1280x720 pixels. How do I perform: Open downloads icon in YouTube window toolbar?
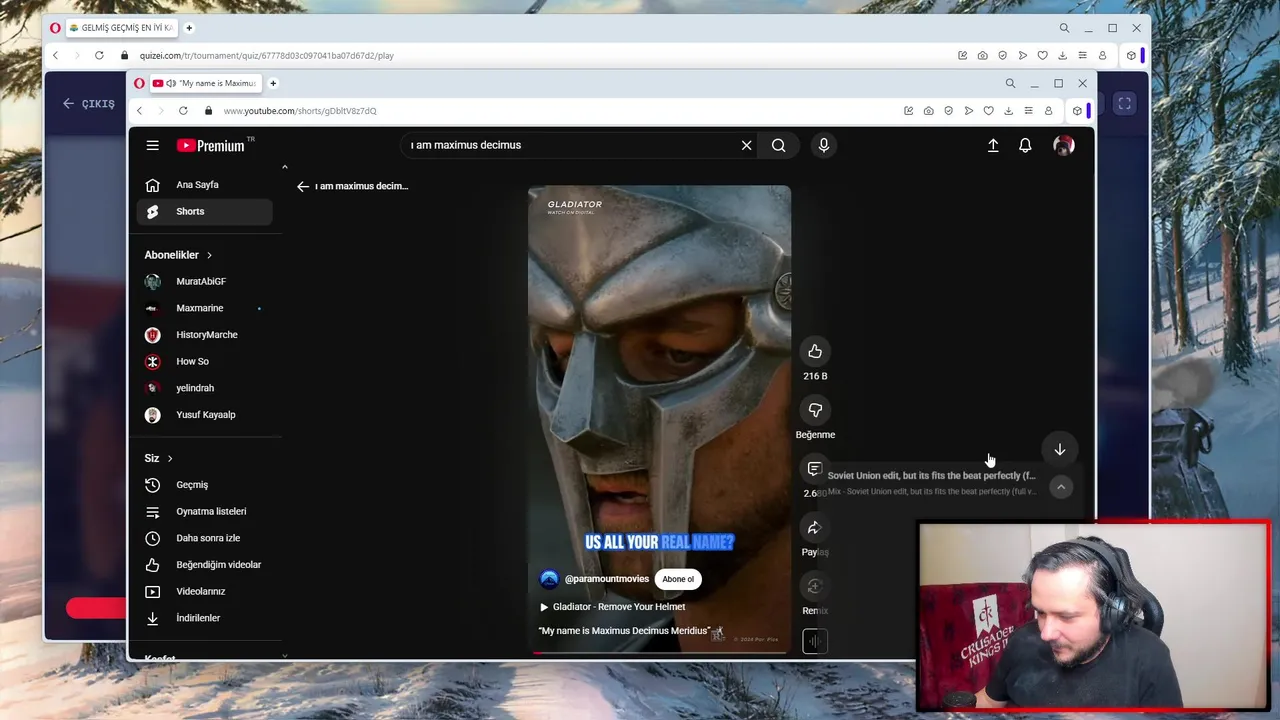pyautogui.click(x=1008, y=111)
